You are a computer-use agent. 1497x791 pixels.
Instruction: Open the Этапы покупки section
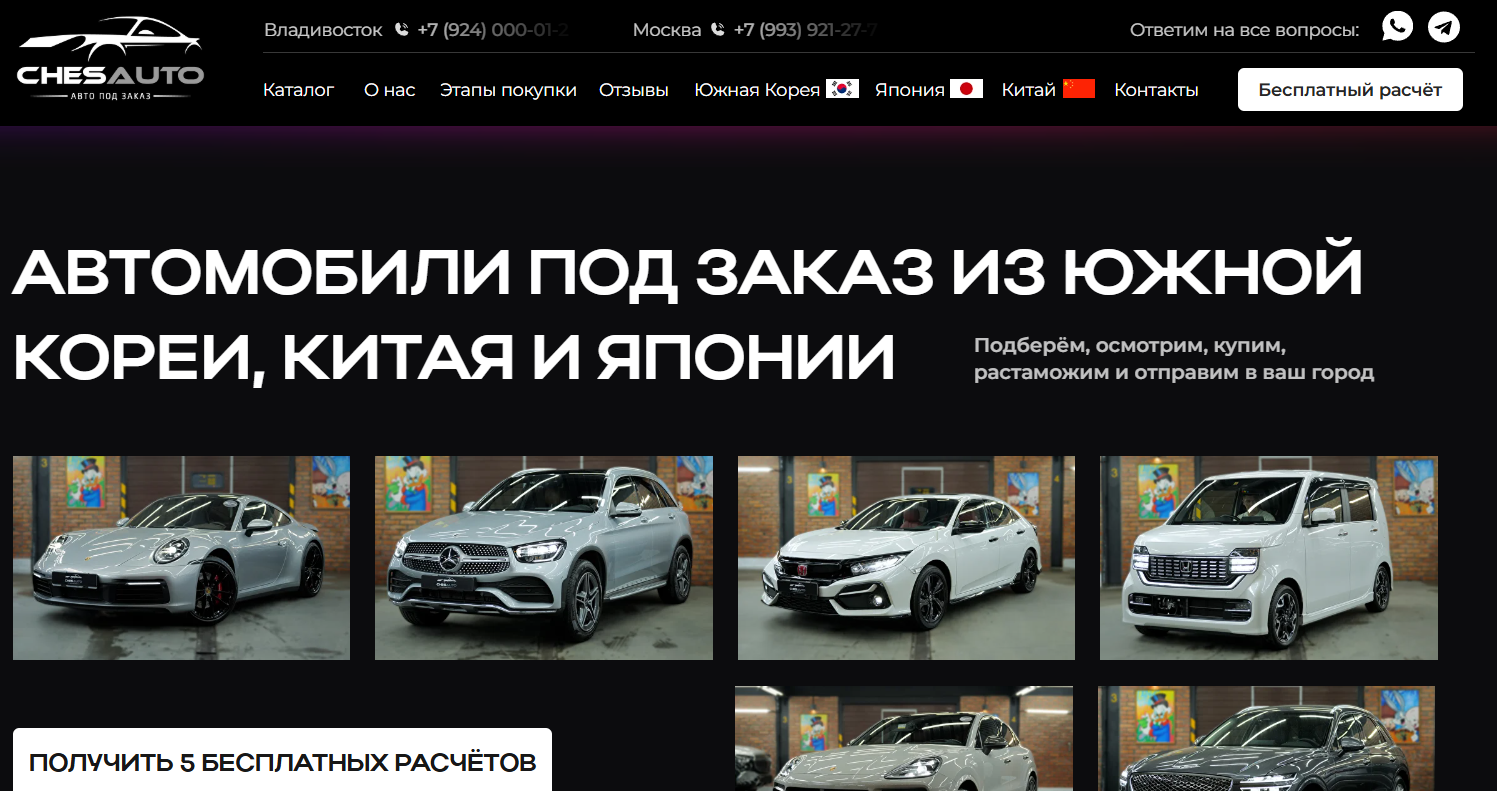[x=508, y=90]
